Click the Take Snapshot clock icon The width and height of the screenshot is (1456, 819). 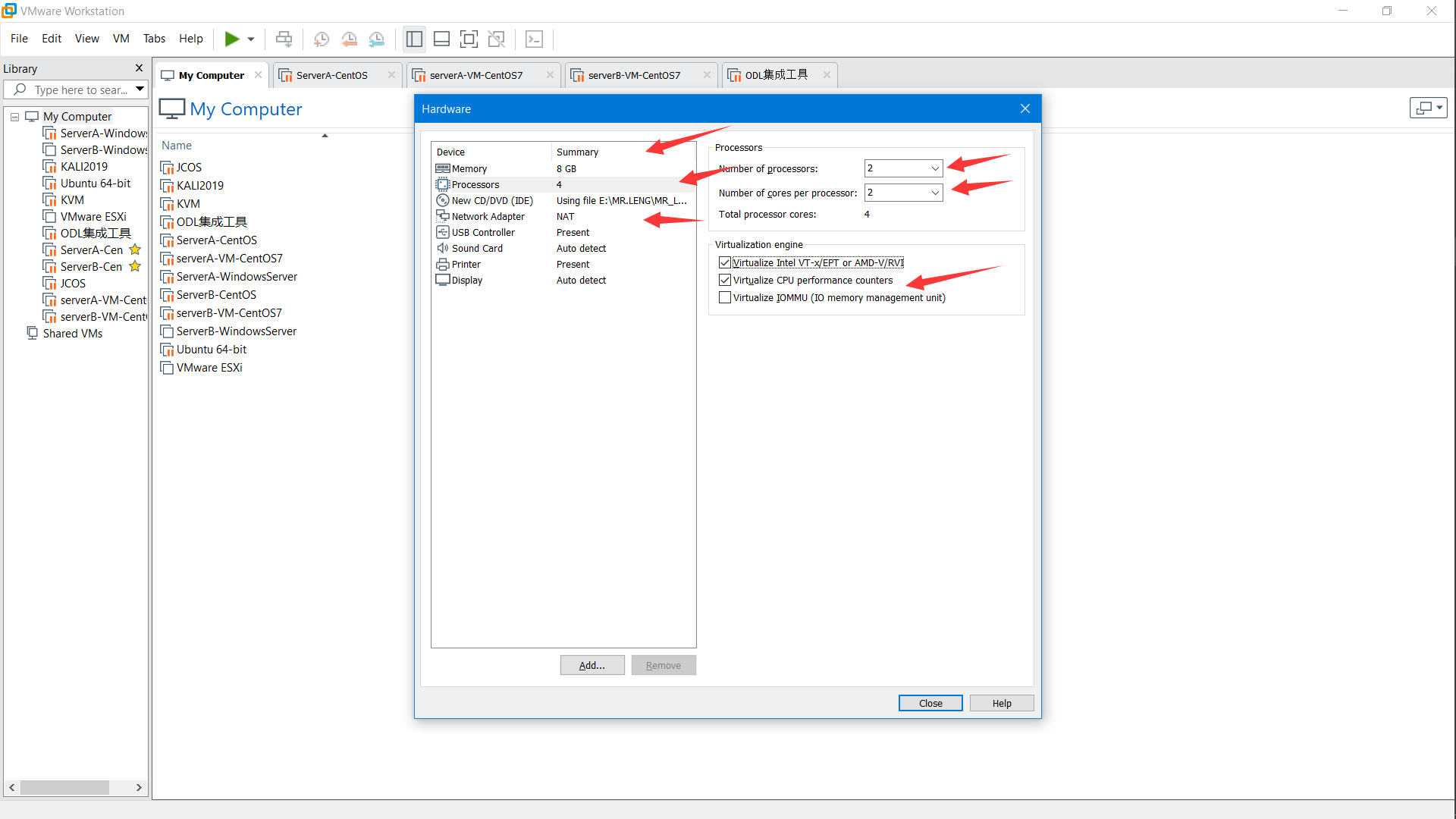(322, 39)
